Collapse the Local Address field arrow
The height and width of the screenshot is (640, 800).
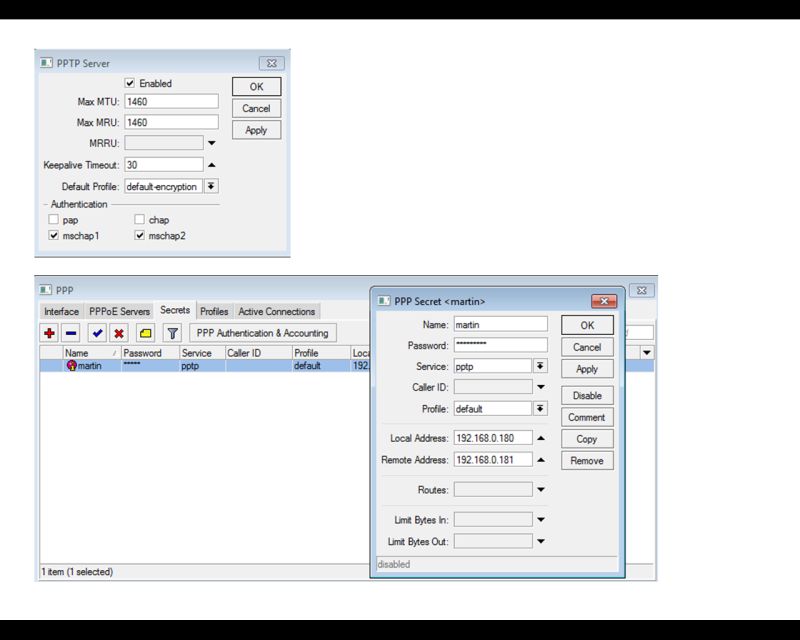tap(541, 438)
